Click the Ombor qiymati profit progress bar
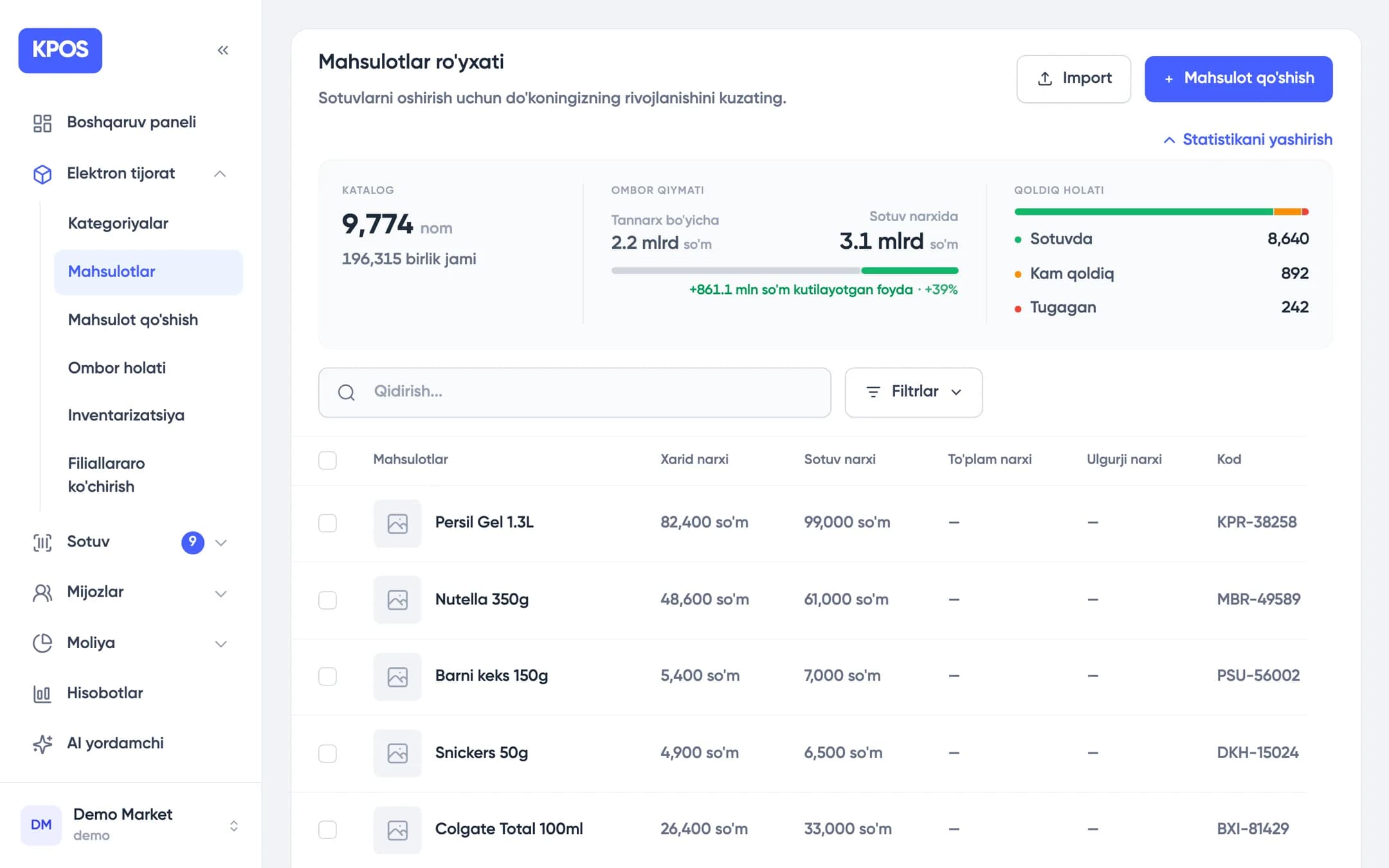 [785, 271]
